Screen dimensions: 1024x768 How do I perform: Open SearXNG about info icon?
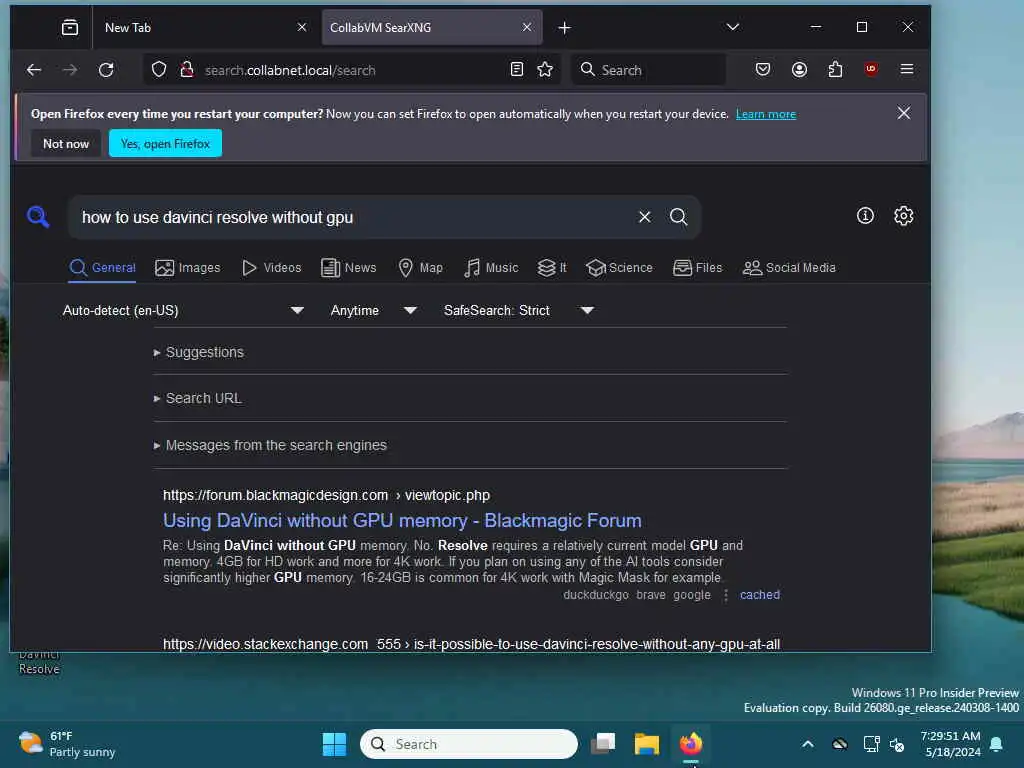[x=865, y=216]
